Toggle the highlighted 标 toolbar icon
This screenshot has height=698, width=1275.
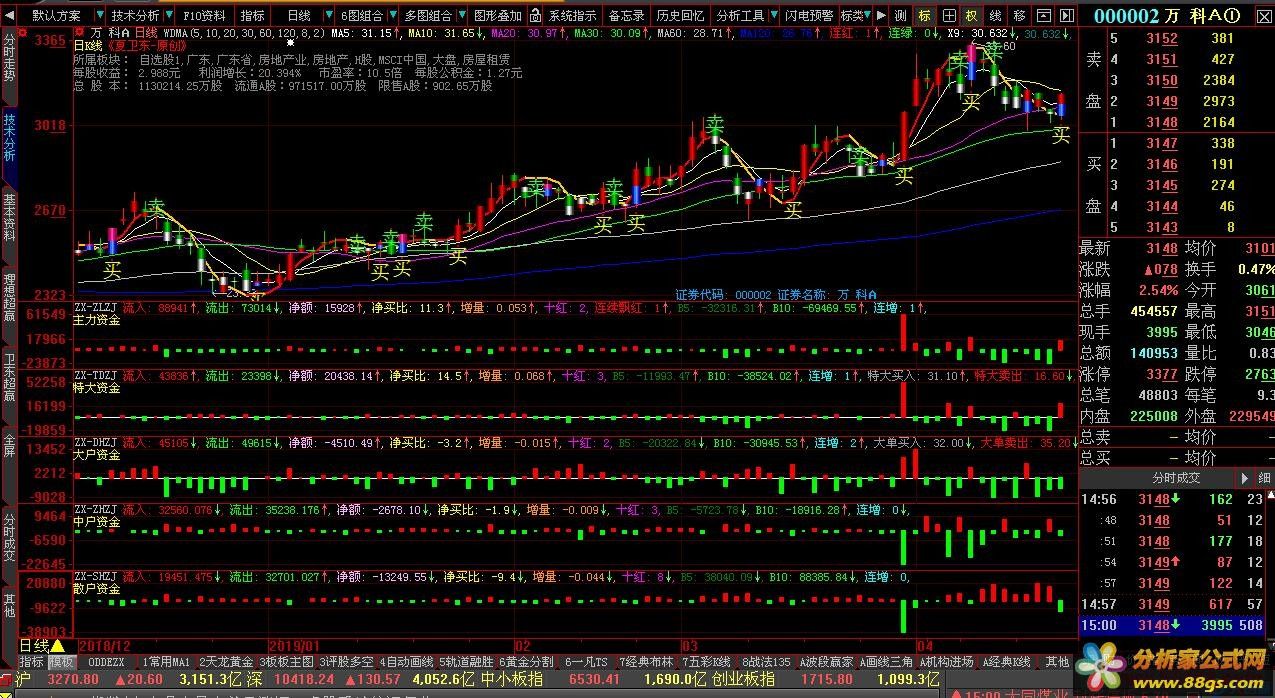click(x=925, y=15)
